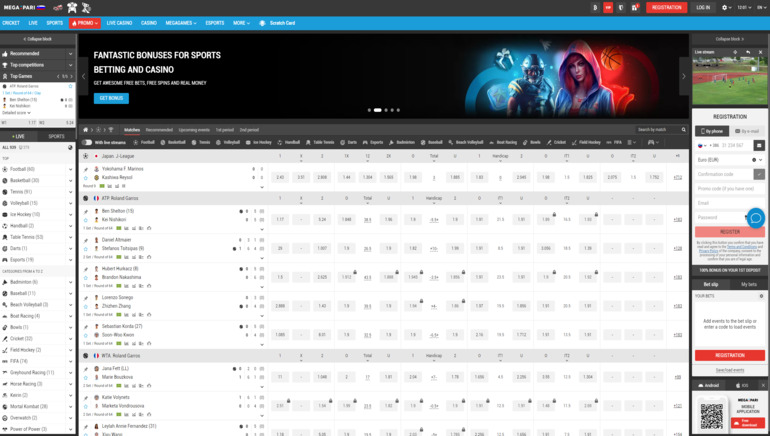Filter by Table Tennis in sports filter bar

(320, 142)
